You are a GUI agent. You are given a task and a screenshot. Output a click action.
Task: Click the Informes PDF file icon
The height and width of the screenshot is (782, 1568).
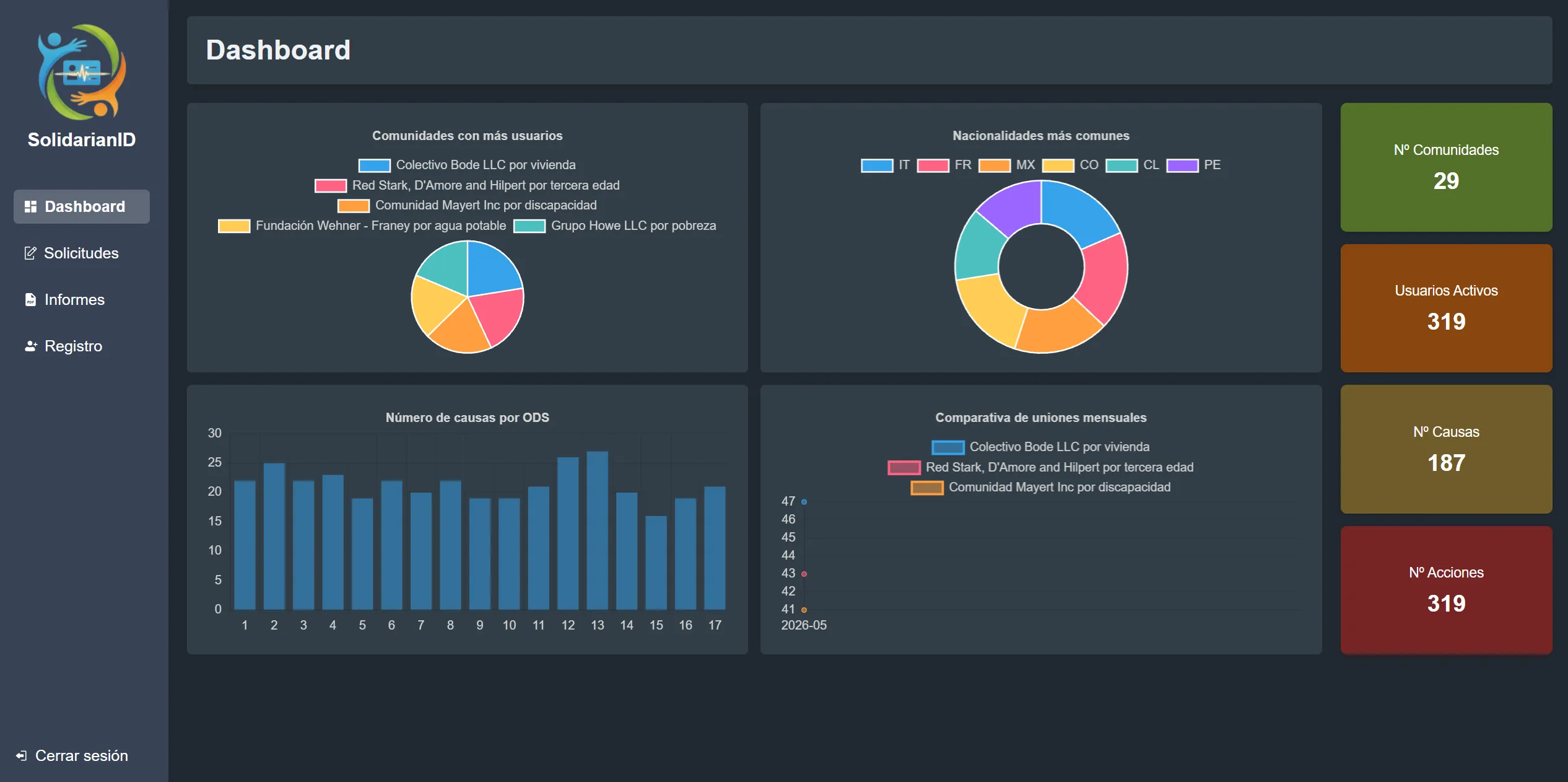[30, 299]
